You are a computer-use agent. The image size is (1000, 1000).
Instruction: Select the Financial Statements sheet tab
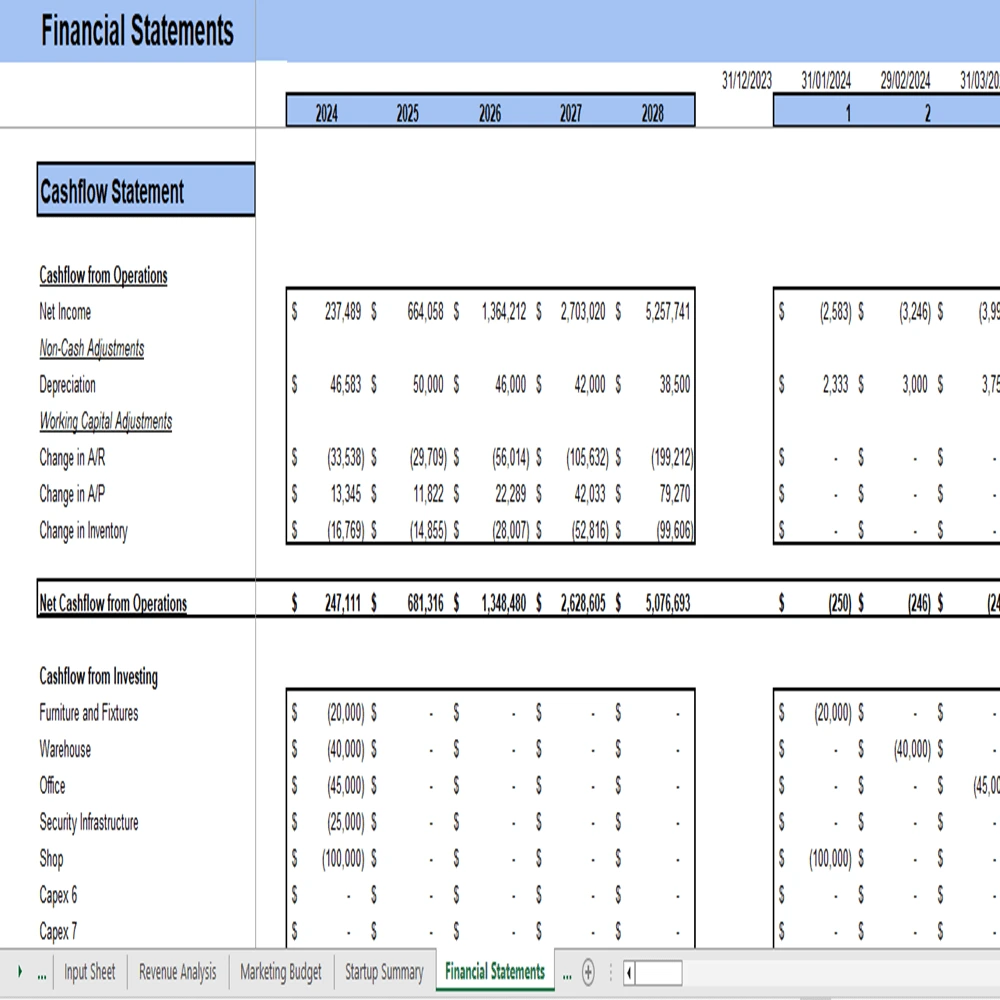tap(495, 971)
